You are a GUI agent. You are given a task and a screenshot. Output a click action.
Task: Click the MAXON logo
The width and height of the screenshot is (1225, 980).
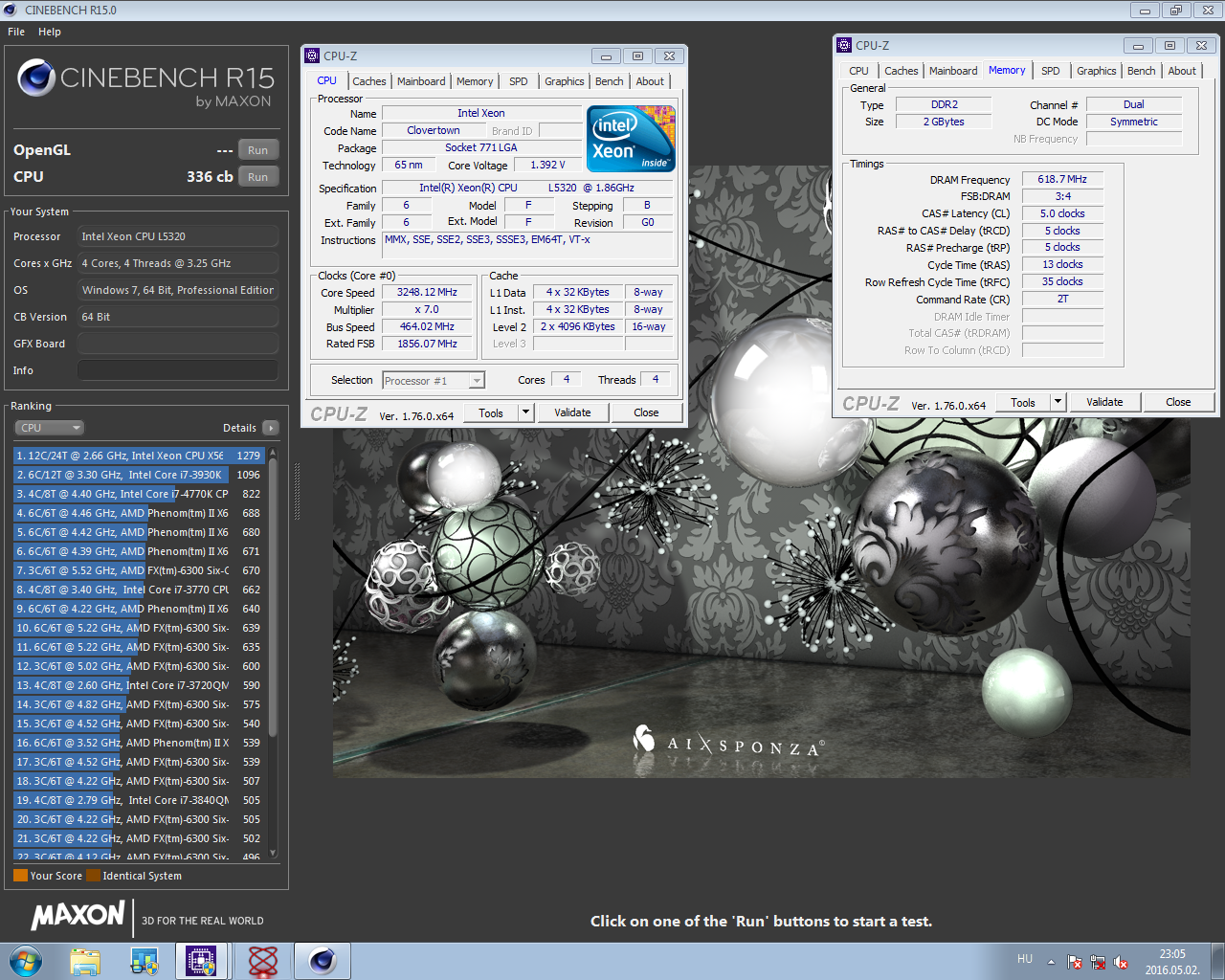click(x=78, y=916)
